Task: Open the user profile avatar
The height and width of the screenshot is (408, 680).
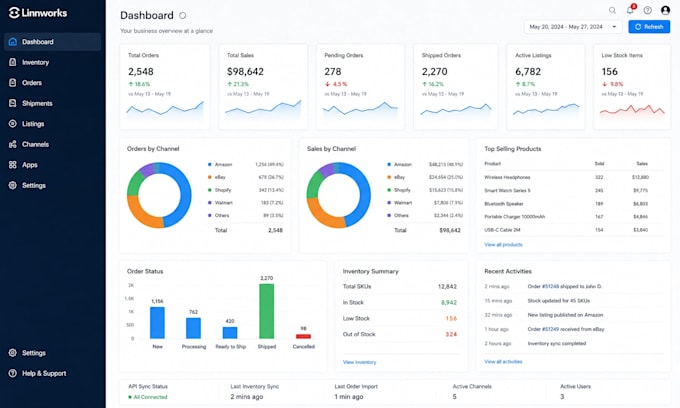Action: pos(665,10)
